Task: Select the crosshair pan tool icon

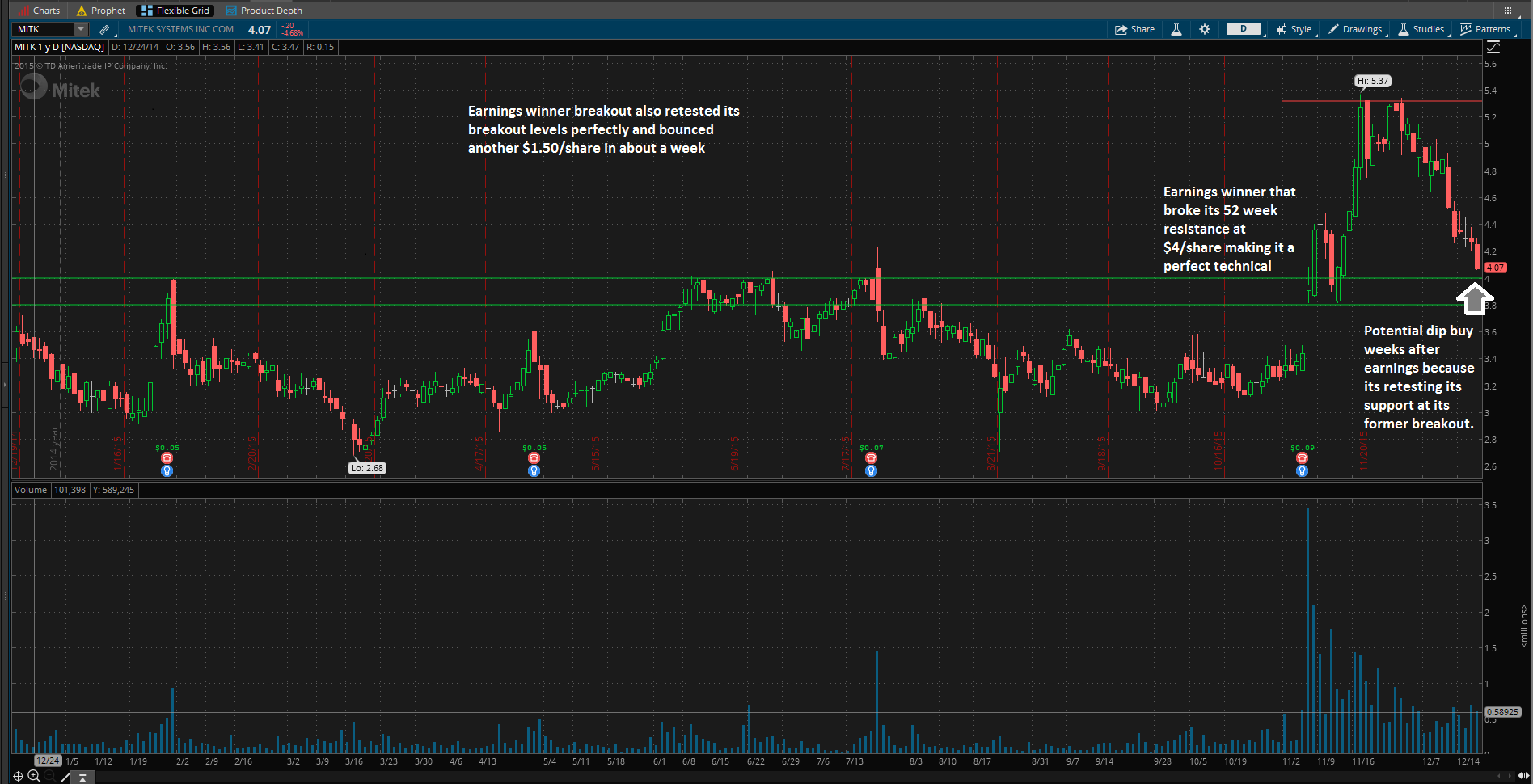Action: pyautogui.click(x=18, y=777)
